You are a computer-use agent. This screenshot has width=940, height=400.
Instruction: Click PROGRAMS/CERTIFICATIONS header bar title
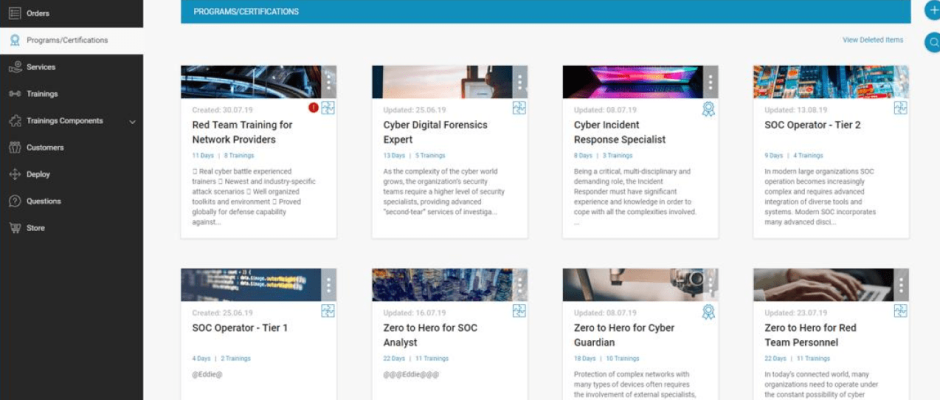(246, 11)
